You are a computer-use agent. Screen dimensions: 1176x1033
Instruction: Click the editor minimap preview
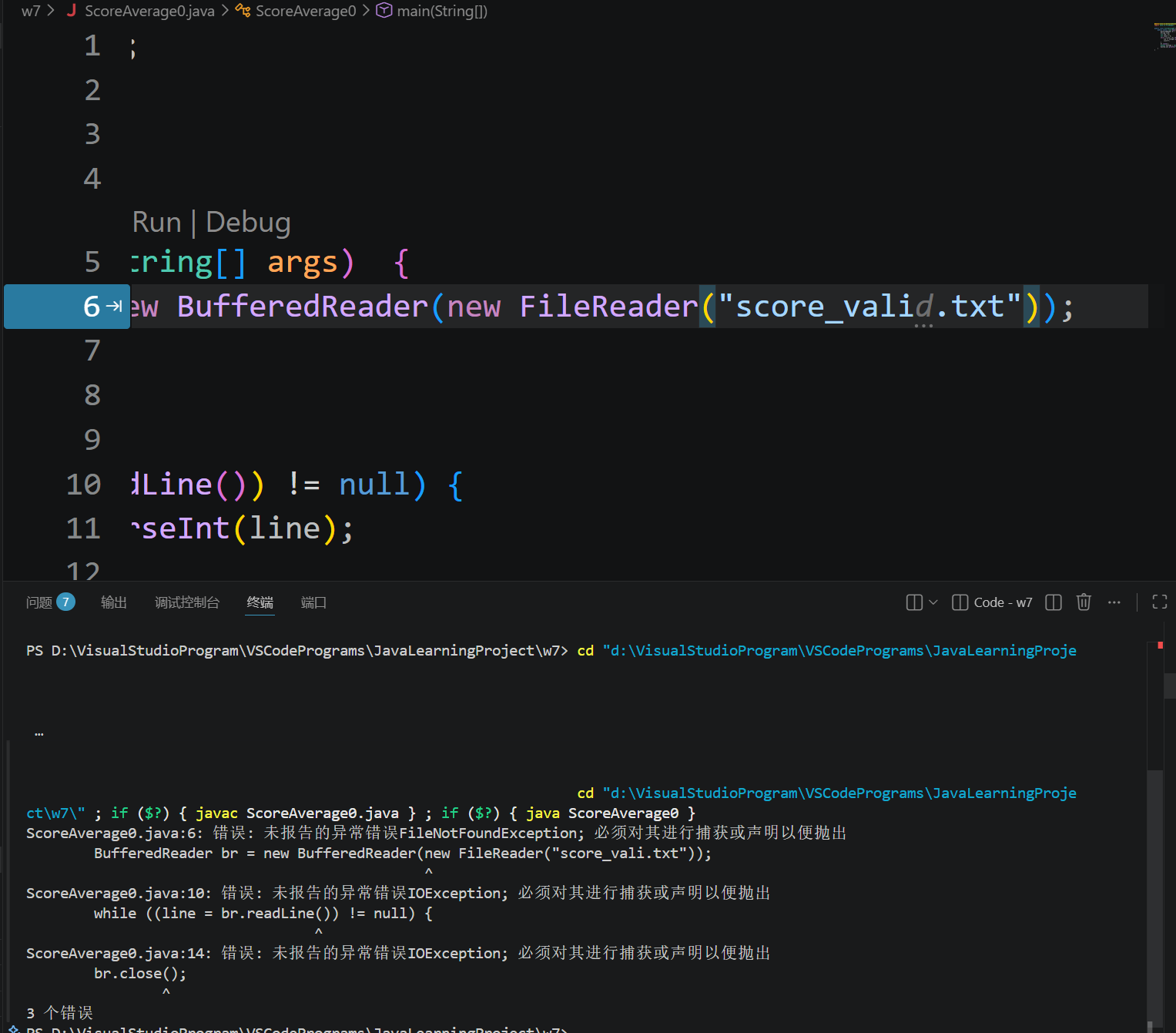point(1164,36)
